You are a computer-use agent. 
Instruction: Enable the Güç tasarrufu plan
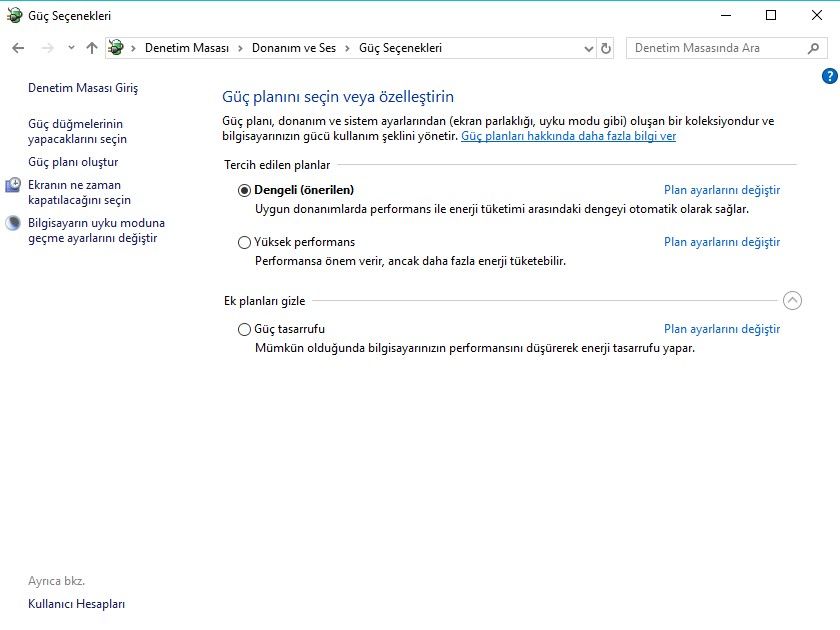pos(244,330)
